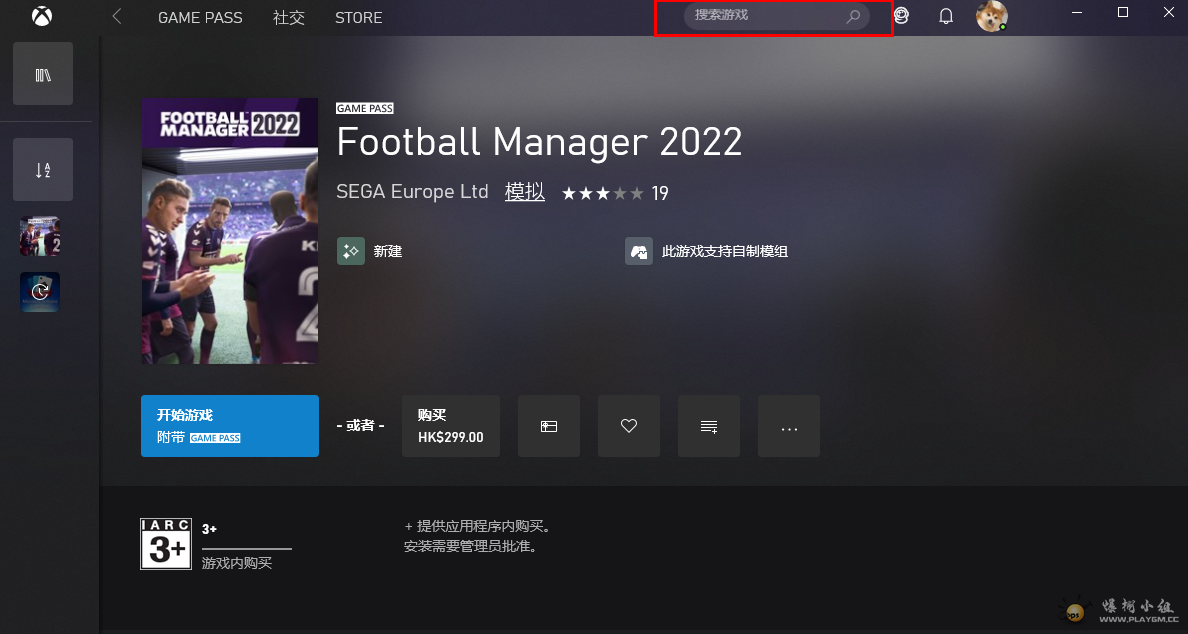Image resolution: width=1188 pixels, height=634 pixels.
Task: Click the 搜索游戏 search field
Action: (x=777, y=15)
